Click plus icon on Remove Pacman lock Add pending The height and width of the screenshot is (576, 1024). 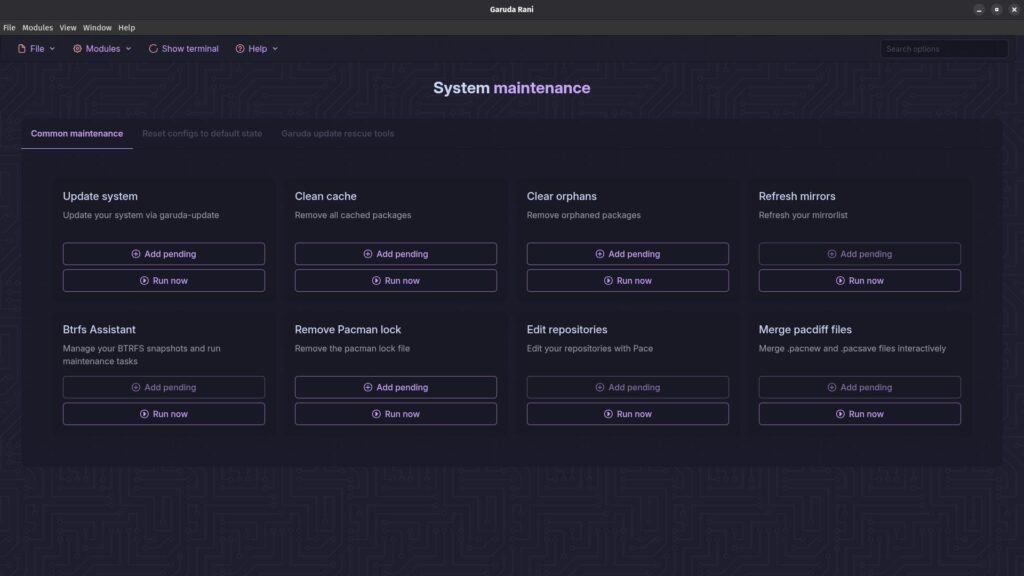368,387
